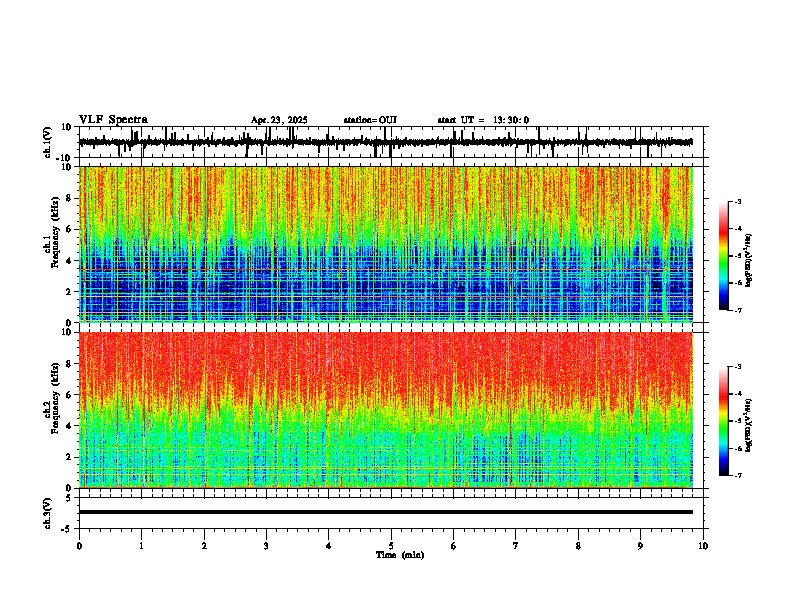792x612 pixels.
Task: Click the "Time (min)" x-axis label
Action: coord(400,555)
